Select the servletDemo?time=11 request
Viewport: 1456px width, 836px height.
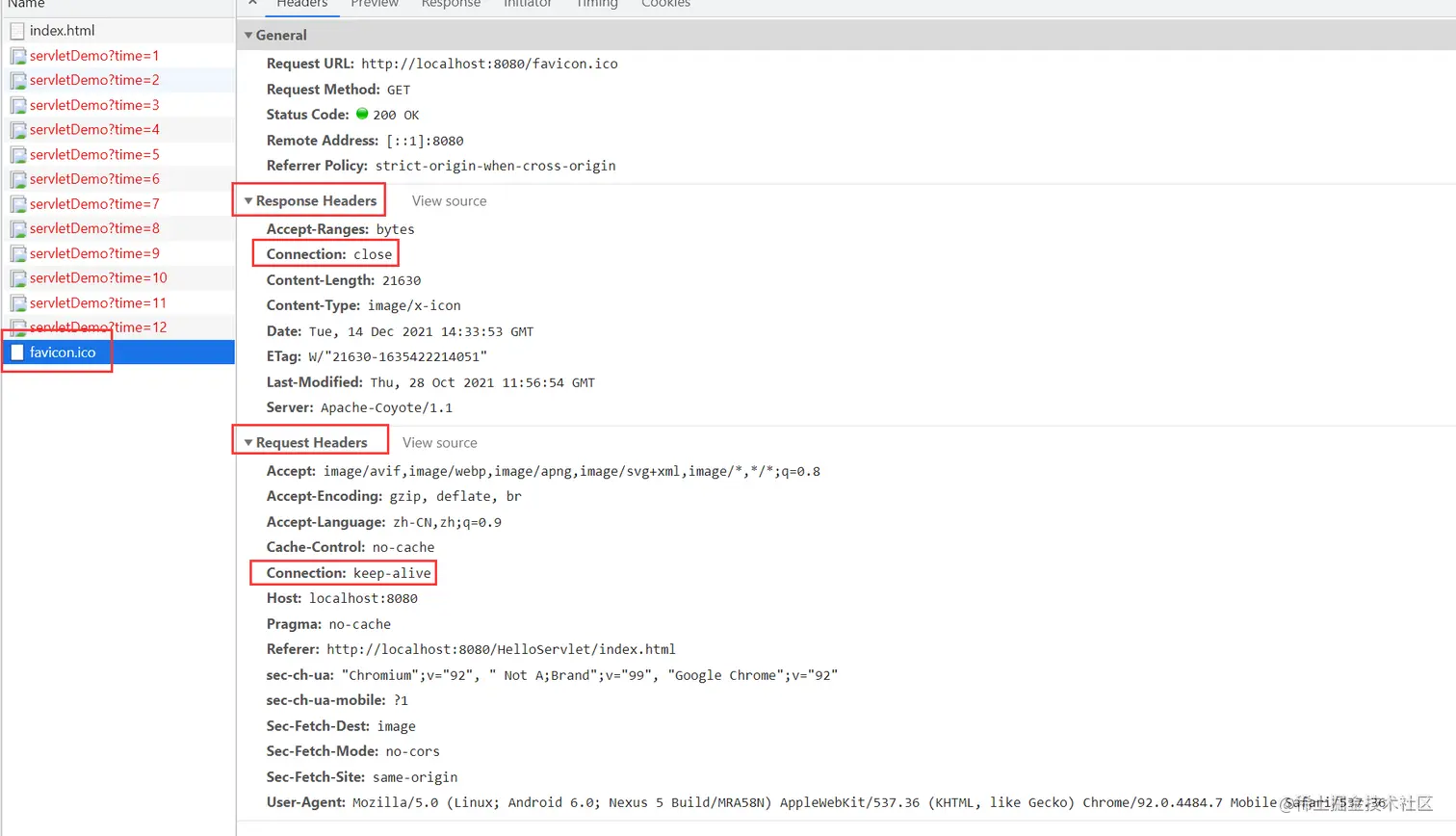pyautogui.click(x=118, y=302)
